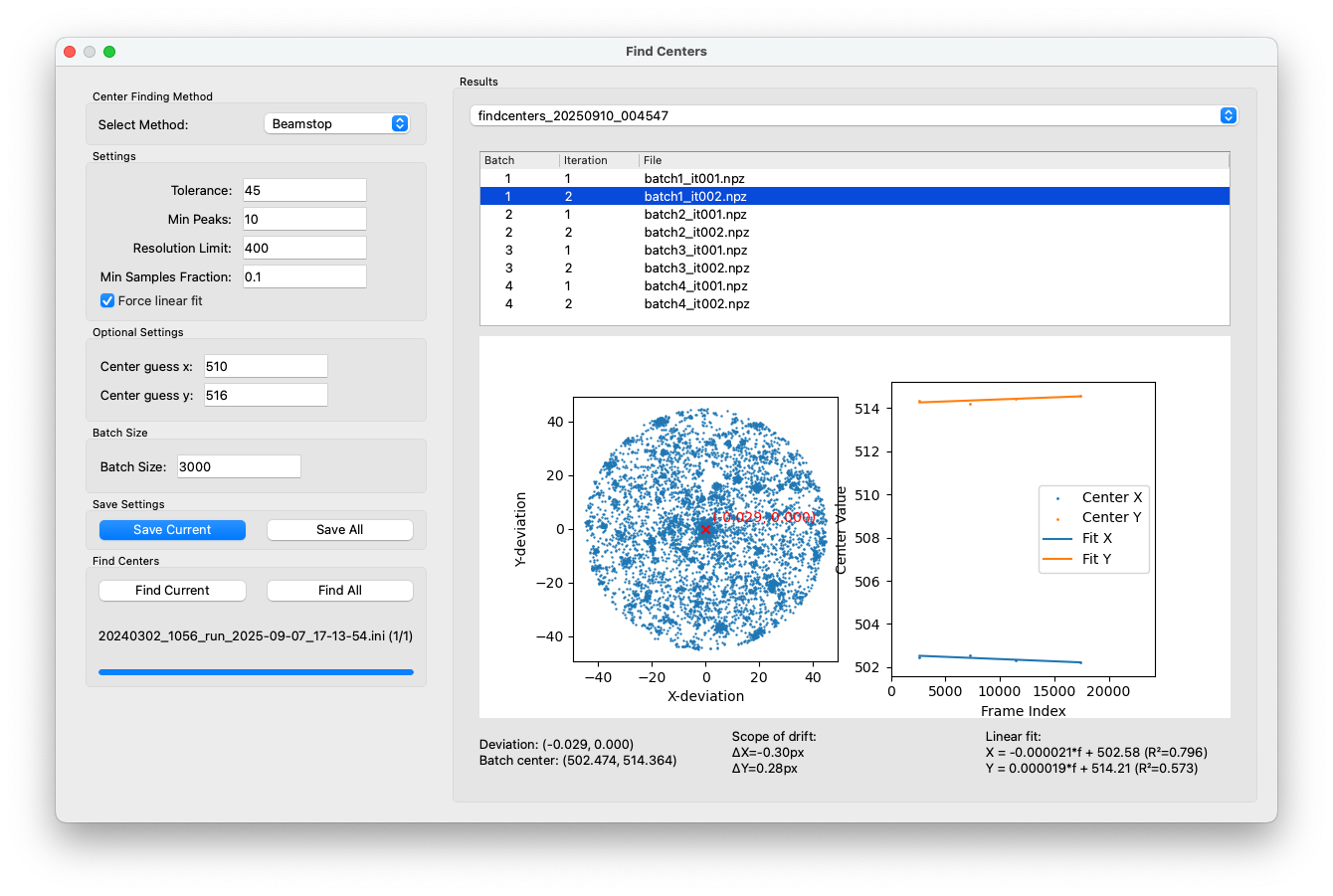The height and width of the screenshot is (896, 1333).
Task: Click the Min Peaks input field
Action: point(304,219)
